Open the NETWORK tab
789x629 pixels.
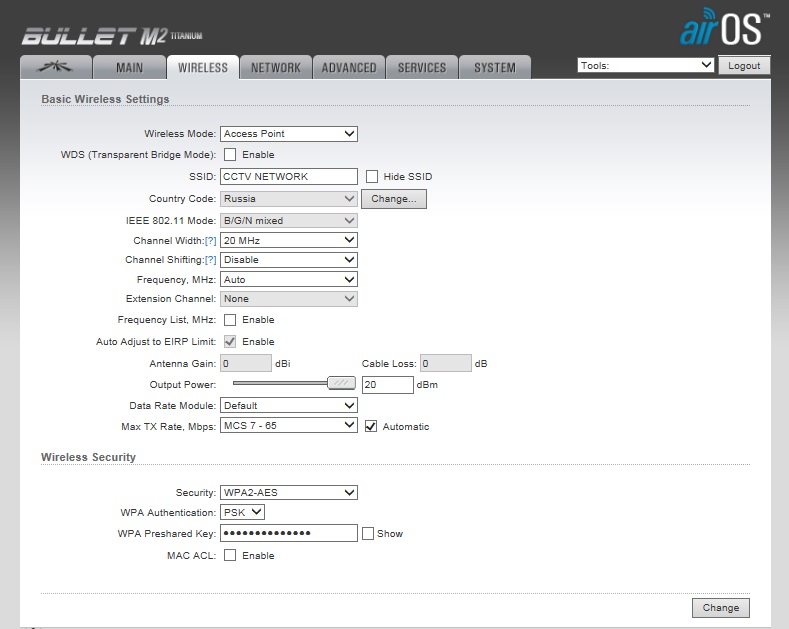click(276, 67)
